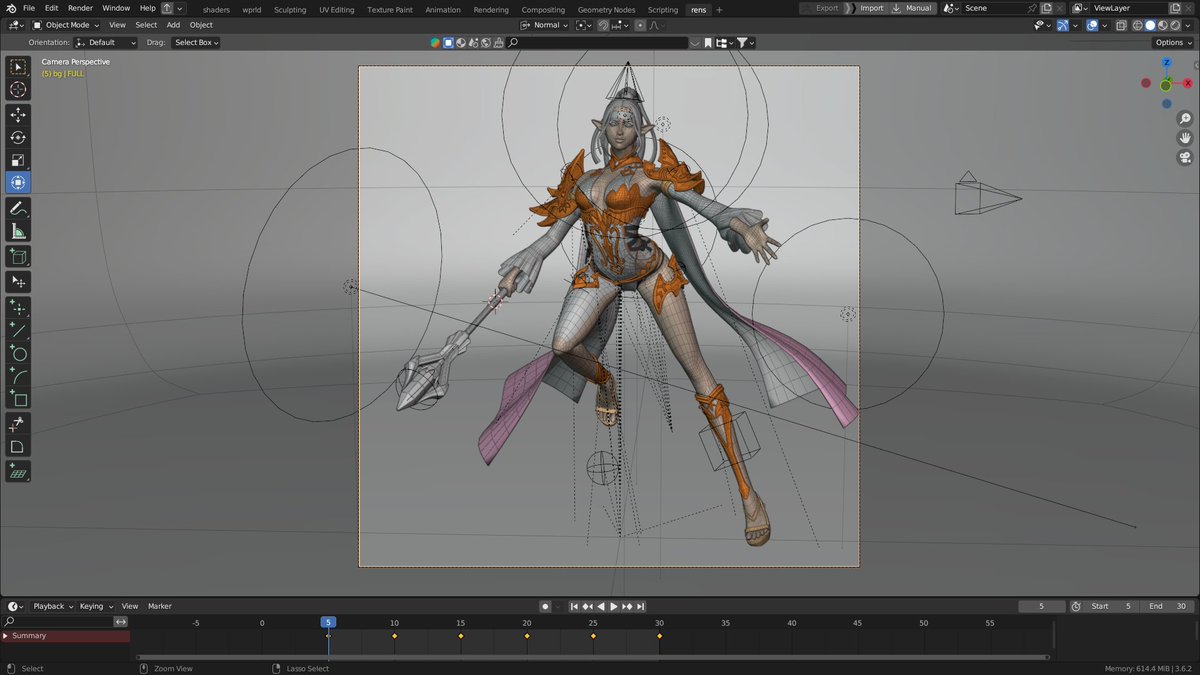Toggle viewport overlays button
This screenshot has width=1200, height=675.
click(1092, 25)
